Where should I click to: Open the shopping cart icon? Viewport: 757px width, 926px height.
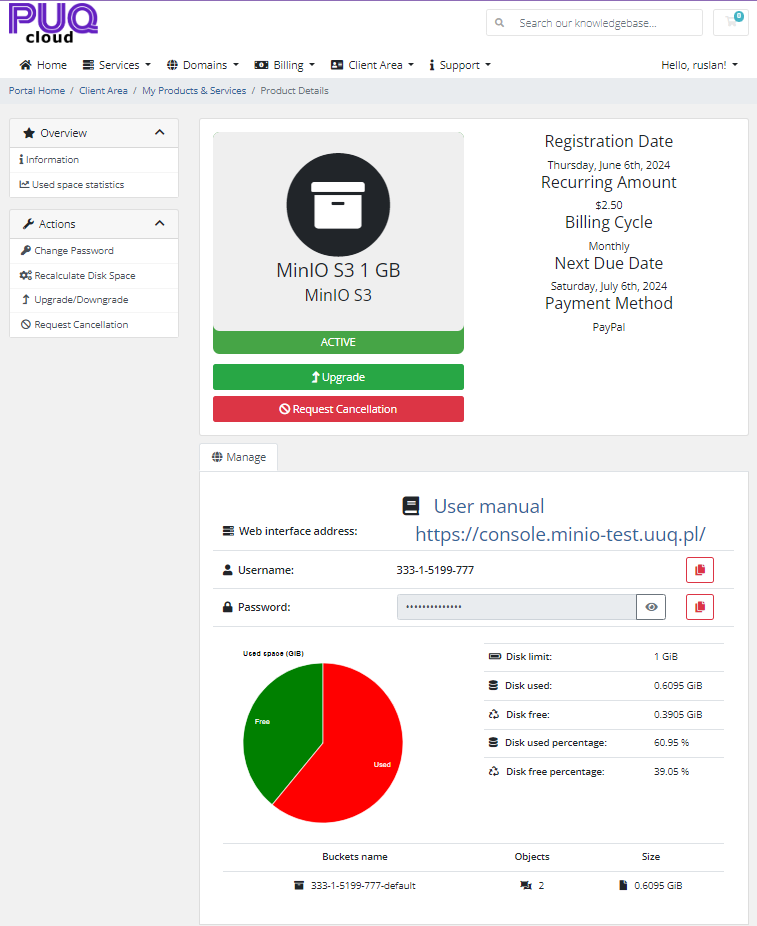pos(731,22)
